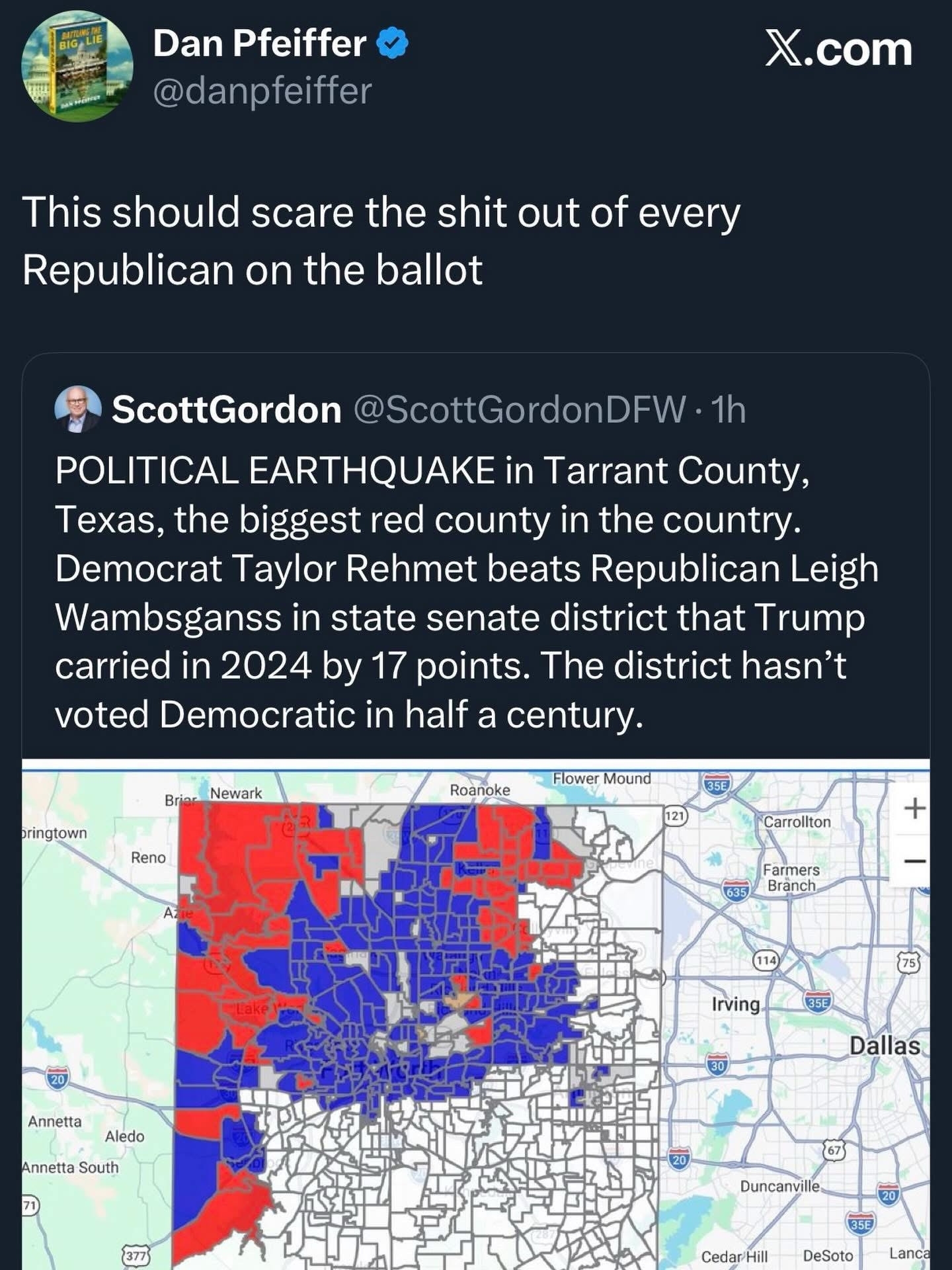Viewport: 952px width, 1270px height.
Task: Click the Dan Pfeiffer display name
Action: (x=259, y=44)
